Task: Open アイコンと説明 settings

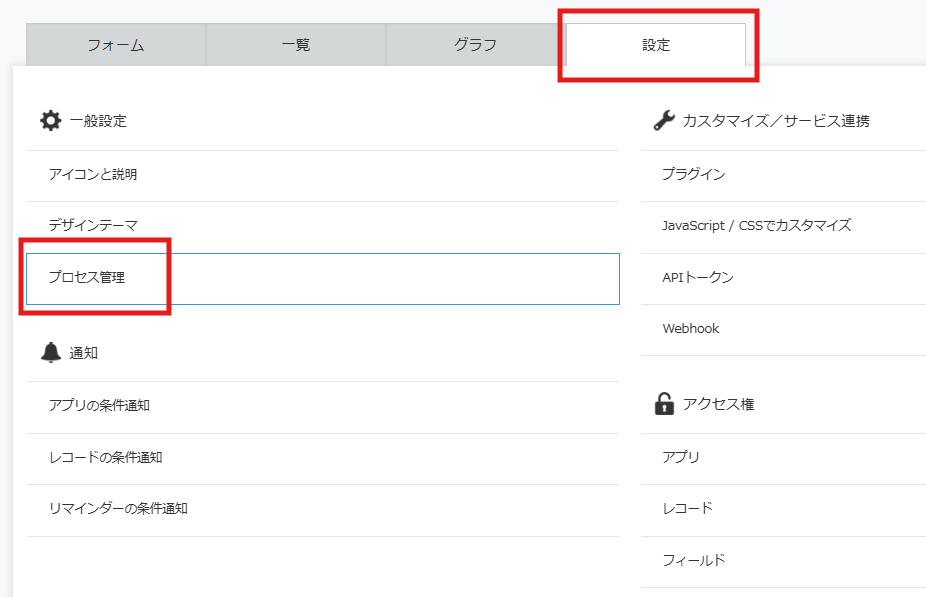Action: 93,175
